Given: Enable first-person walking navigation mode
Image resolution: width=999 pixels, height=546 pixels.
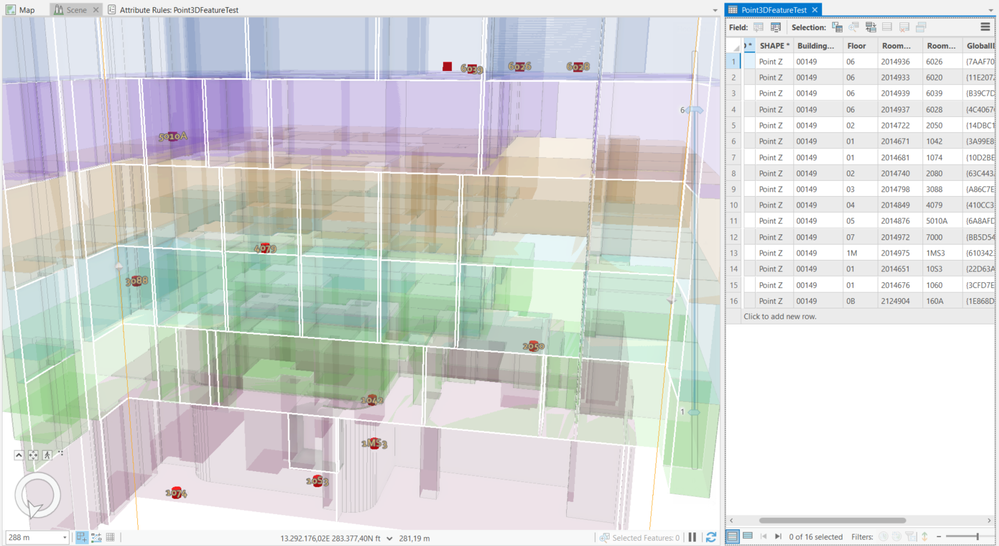Looking at the screenshot, I should tap(47, 455).
